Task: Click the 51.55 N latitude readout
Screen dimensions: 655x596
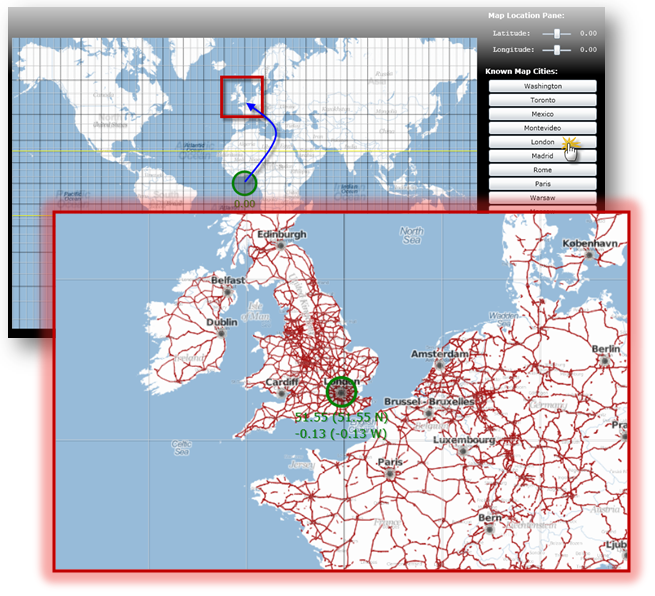Action: point(341,417)
